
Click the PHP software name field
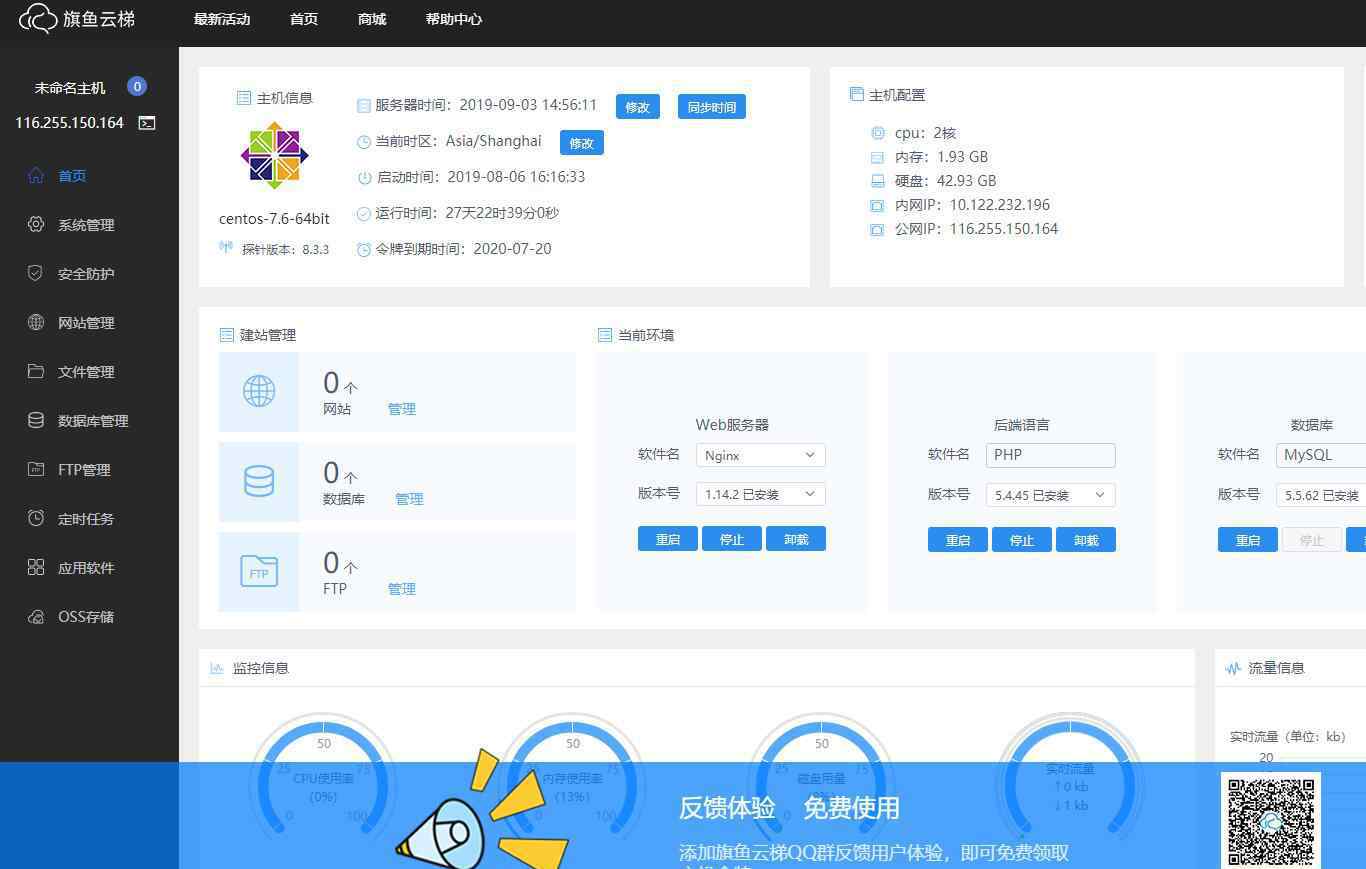click(1050, 455)
